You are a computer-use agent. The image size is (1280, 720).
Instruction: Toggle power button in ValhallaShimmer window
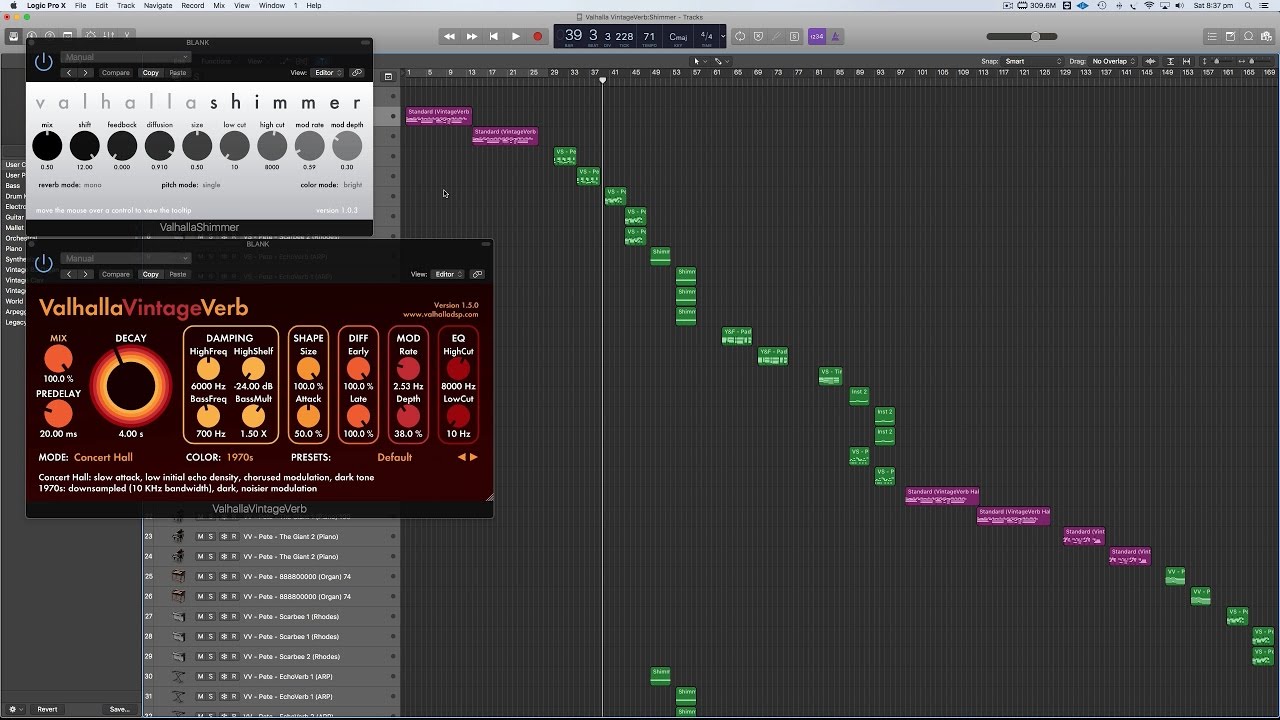tap(43, 62)
